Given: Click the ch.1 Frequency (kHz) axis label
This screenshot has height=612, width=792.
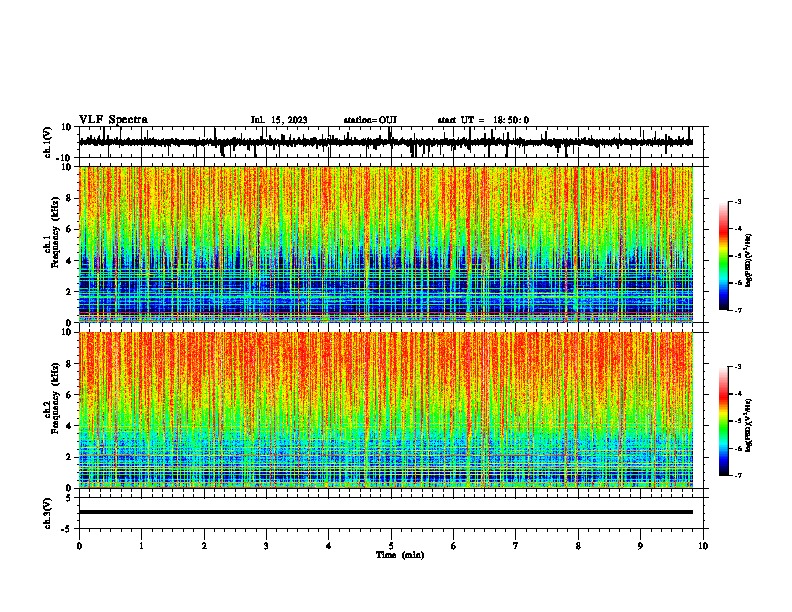Looking at the screenshot, I should [52, 233].
